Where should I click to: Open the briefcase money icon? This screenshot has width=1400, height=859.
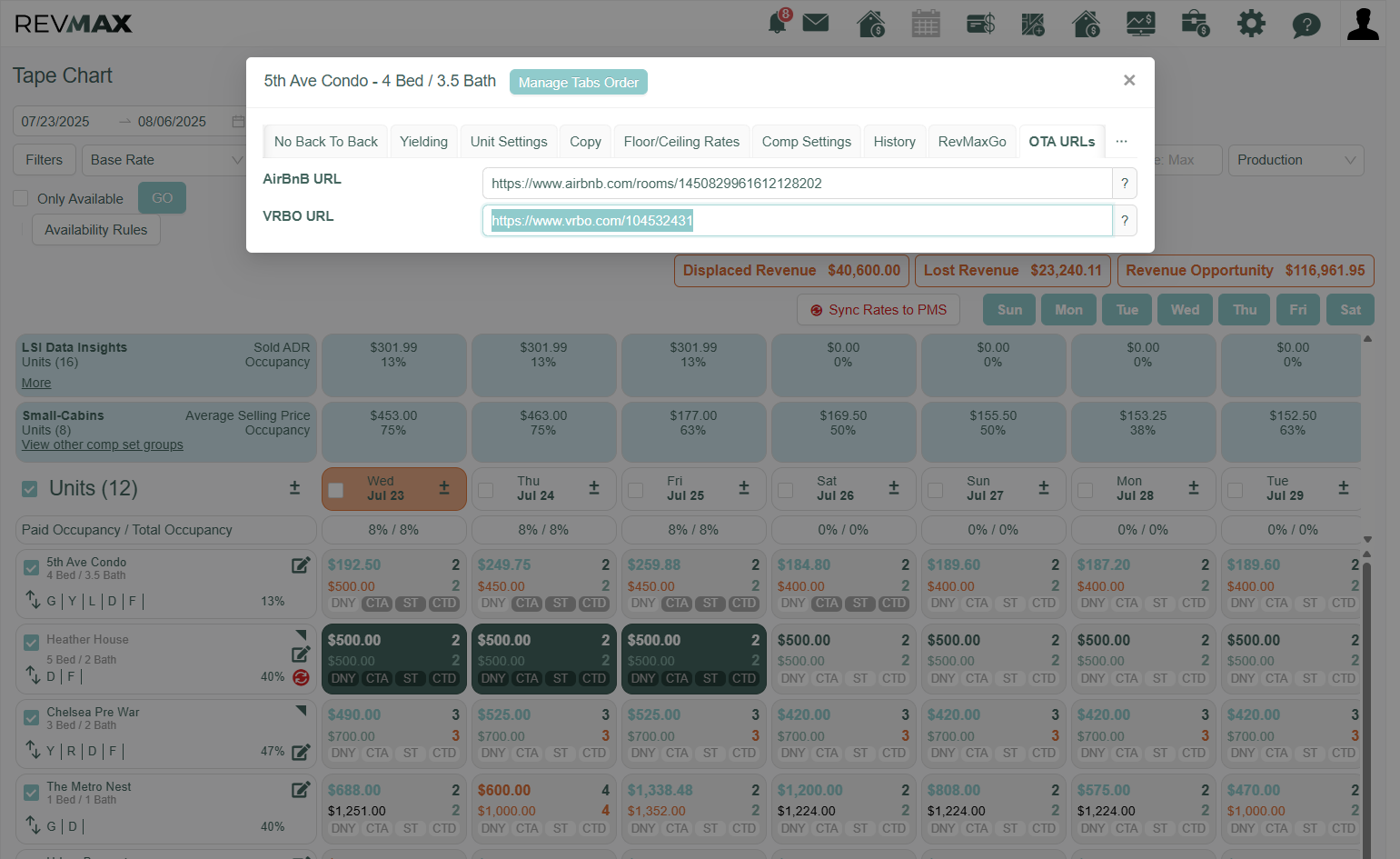(1195, 23)
